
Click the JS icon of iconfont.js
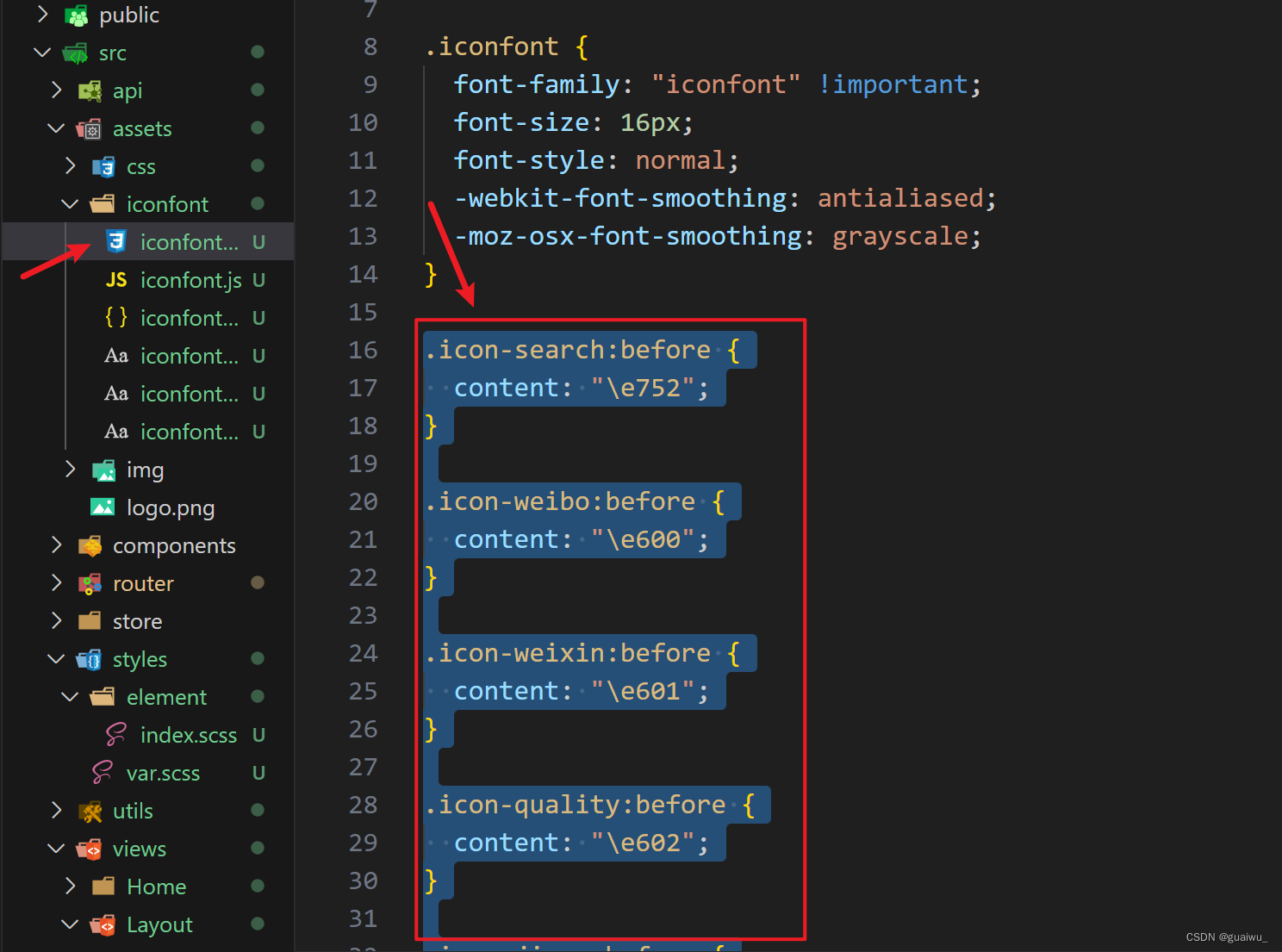point(116,280)
